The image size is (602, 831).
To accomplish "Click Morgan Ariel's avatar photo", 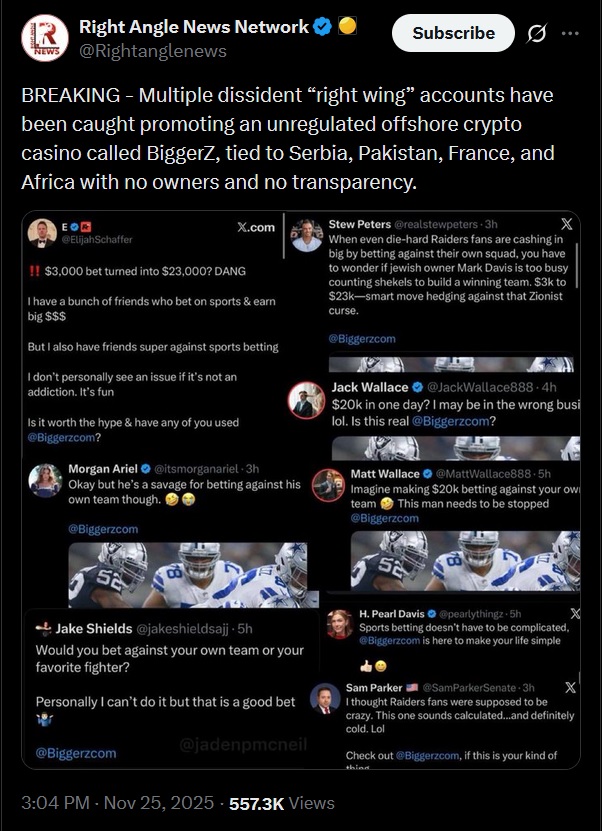I will pos(43,479).
